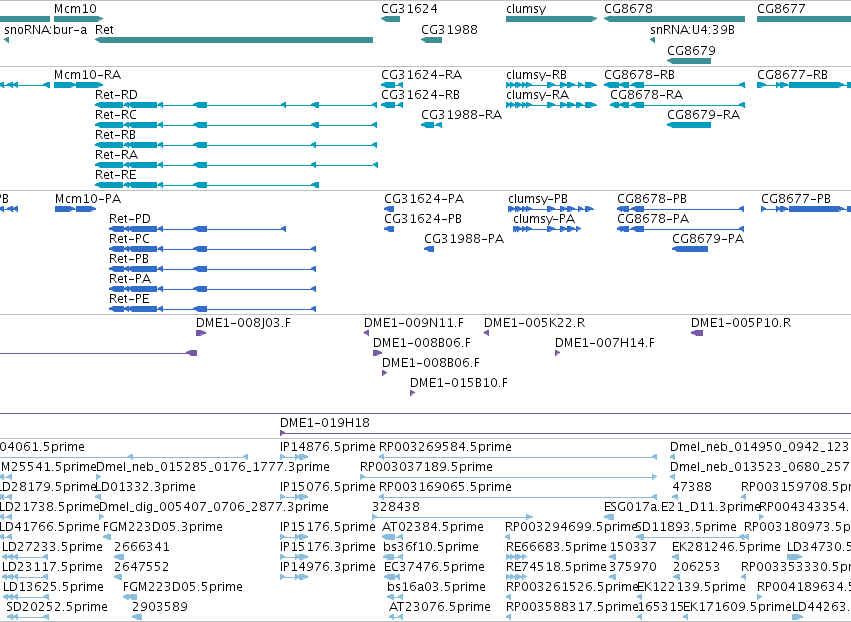Open the DME1-005P10.R label

tap(741, 323)
